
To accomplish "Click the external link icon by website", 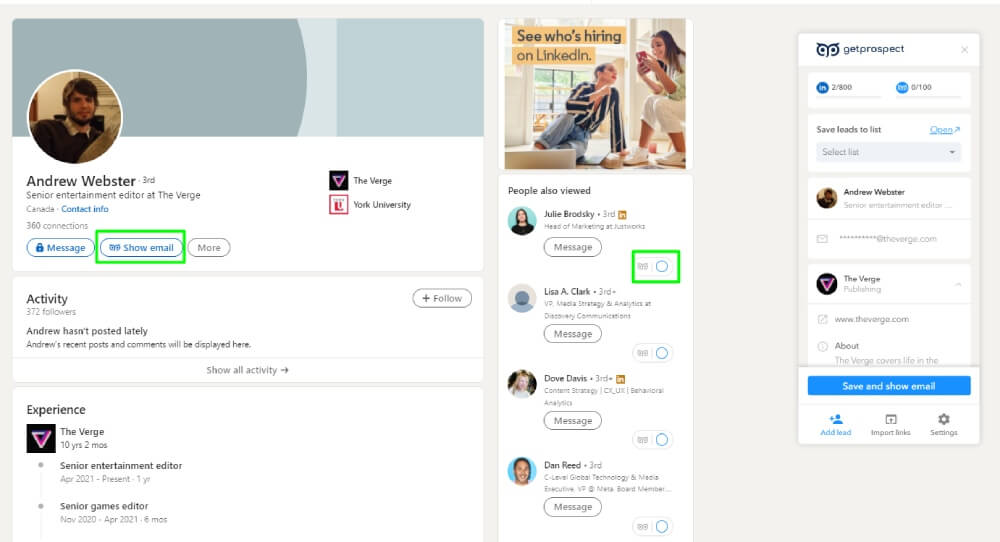I will pos(823,319).
